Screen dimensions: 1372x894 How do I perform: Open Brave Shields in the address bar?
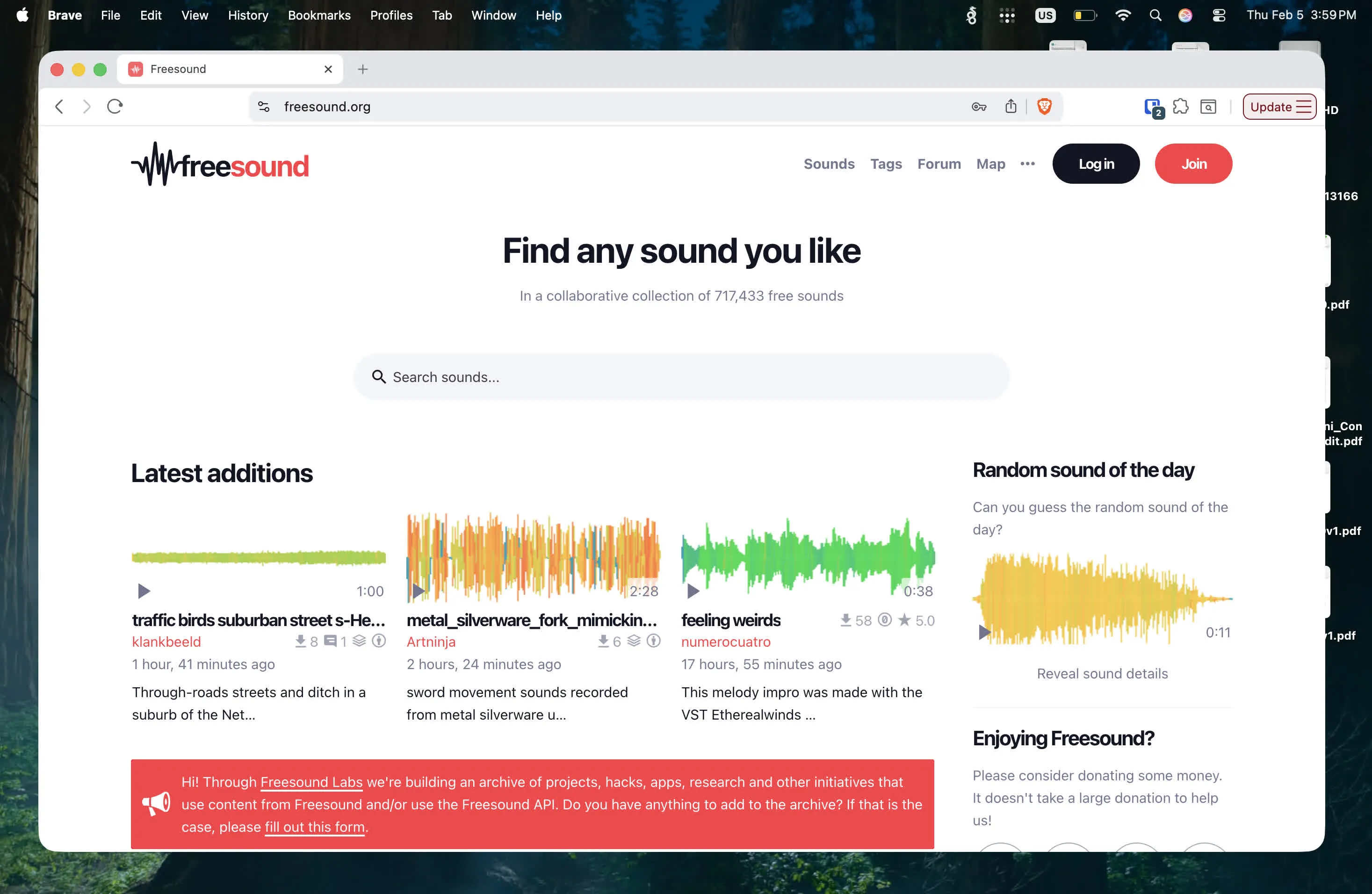click(1045, 107)
